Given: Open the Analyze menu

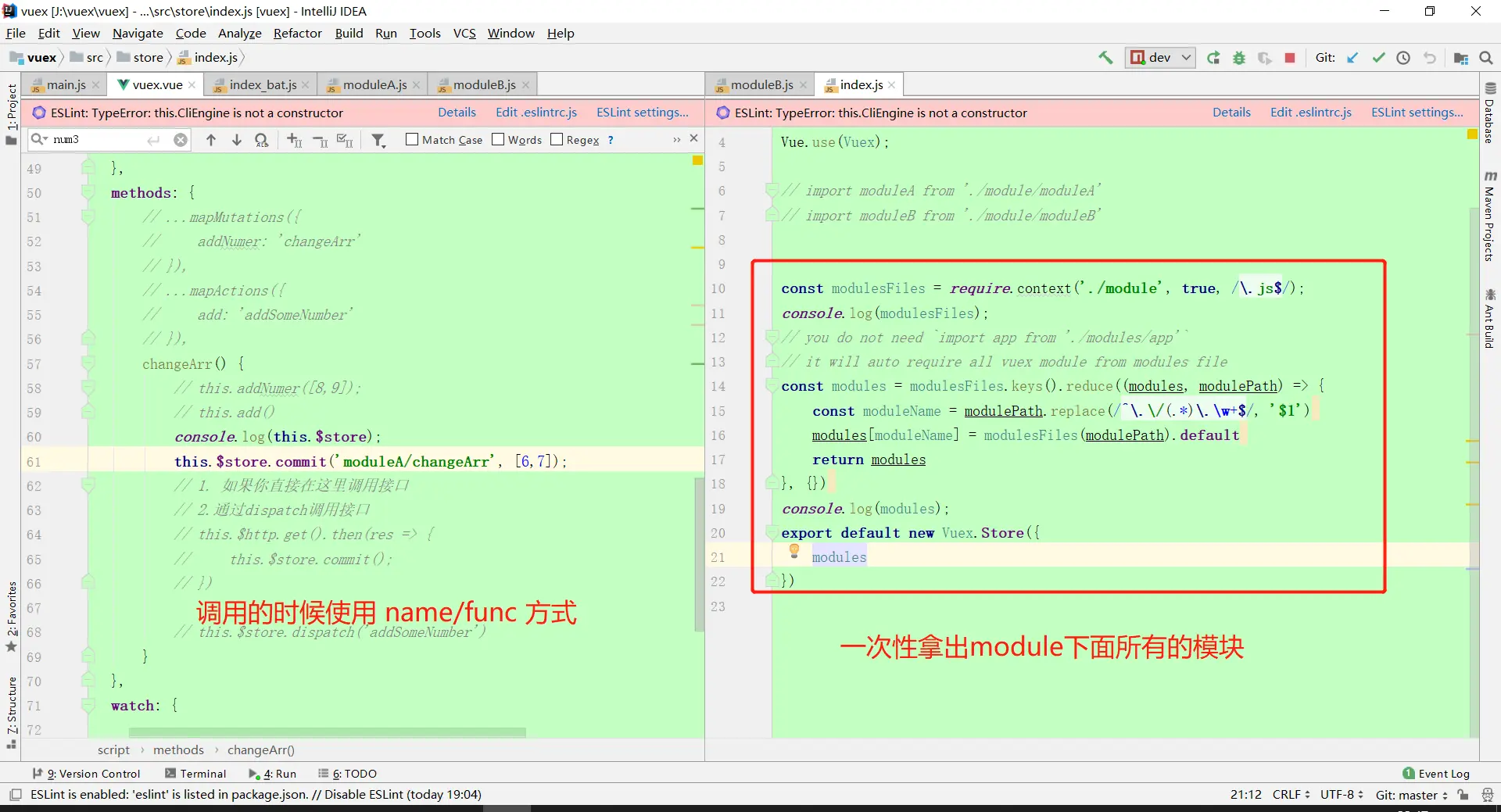Looking at the screenshot, I should pyautogui.click(x=239, y=33).
